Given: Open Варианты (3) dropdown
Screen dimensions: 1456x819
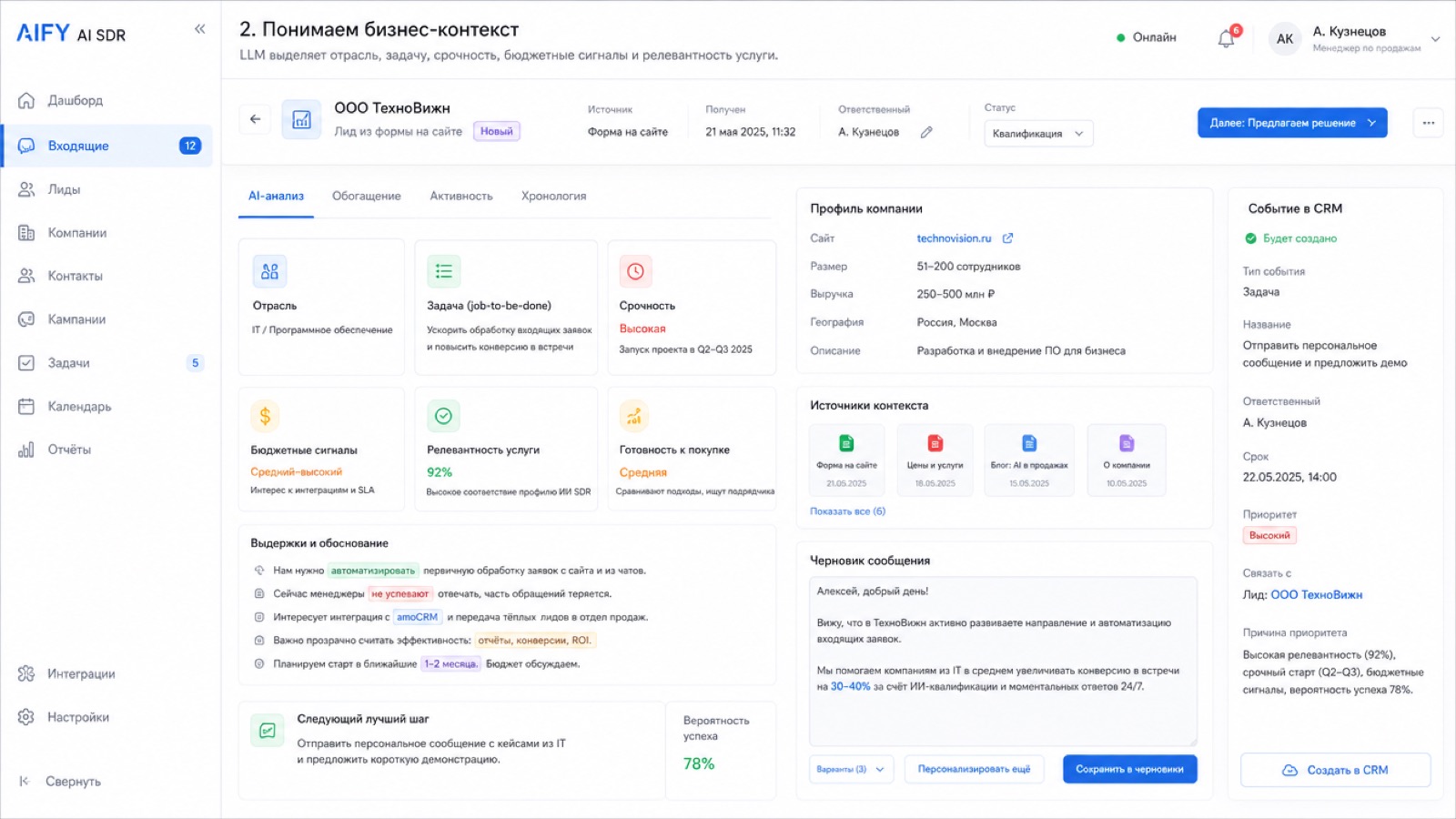Looking at the screenshot, I should pyautogui.click(x=851, y=769).
